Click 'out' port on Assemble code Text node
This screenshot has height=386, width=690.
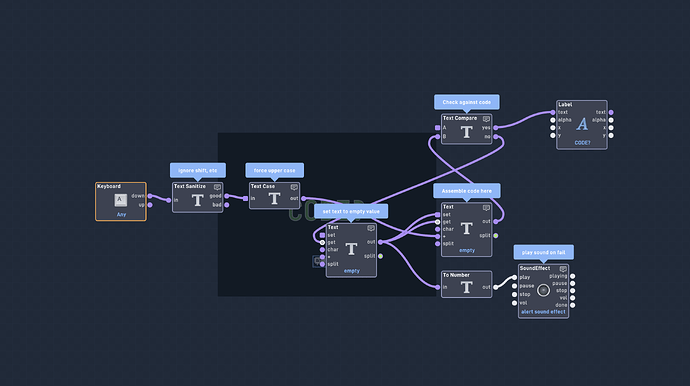pos(496,221)
